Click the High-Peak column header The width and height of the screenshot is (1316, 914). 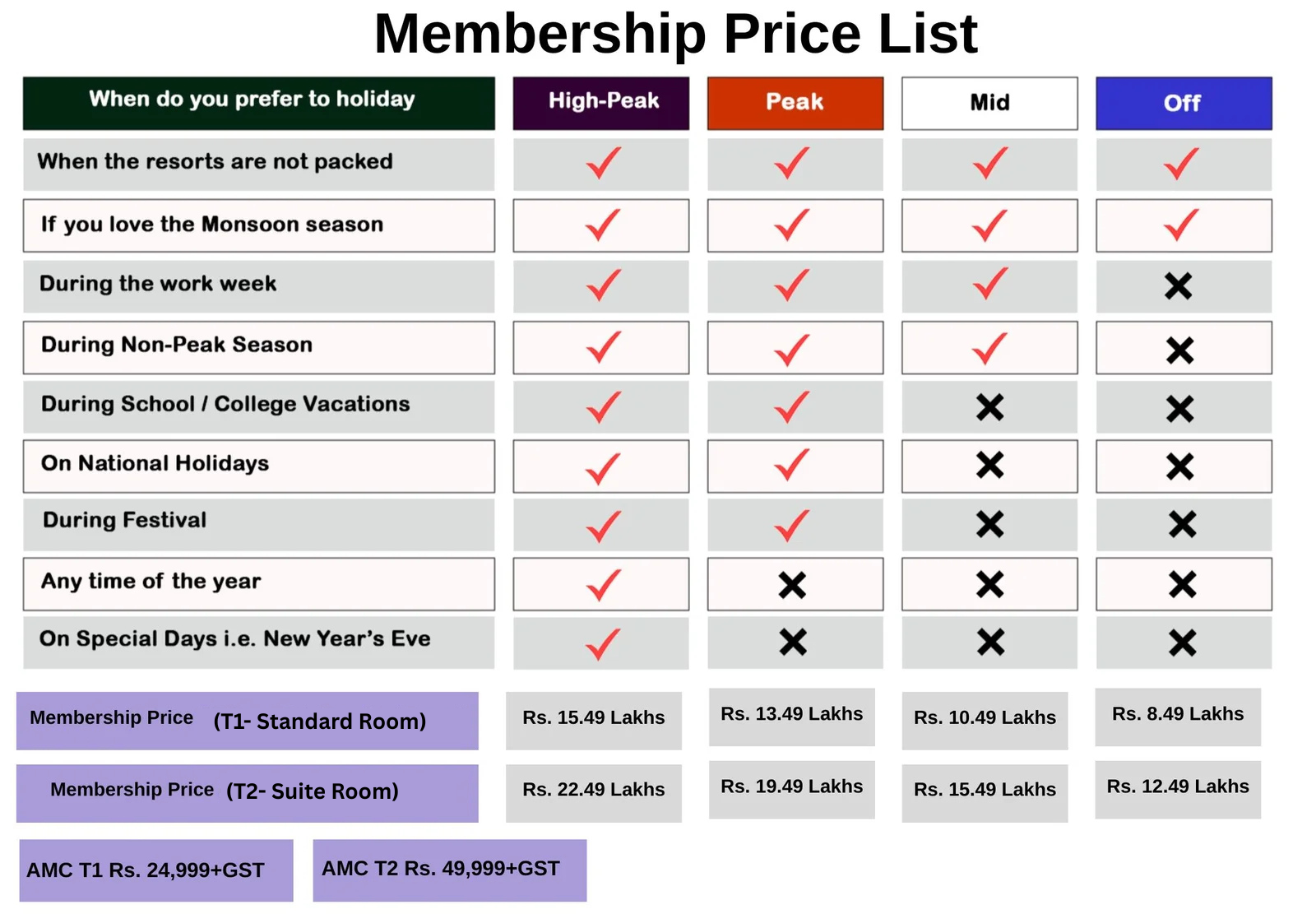tap(601, 103)
